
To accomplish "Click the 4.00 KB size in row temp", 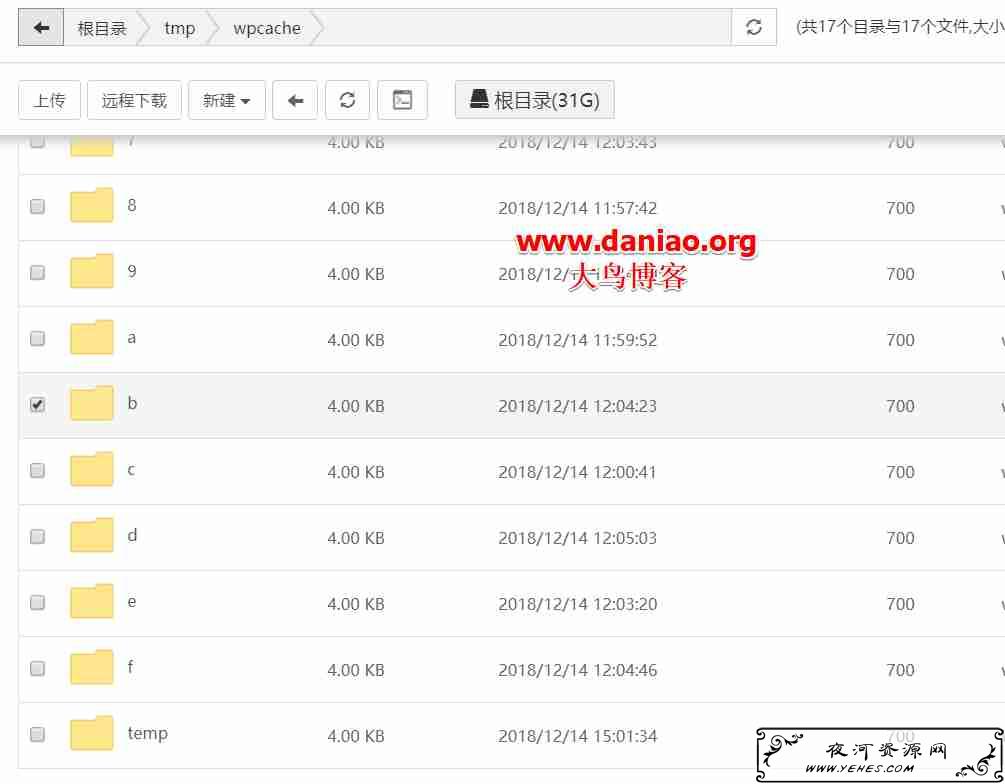I will pos(356,737).
